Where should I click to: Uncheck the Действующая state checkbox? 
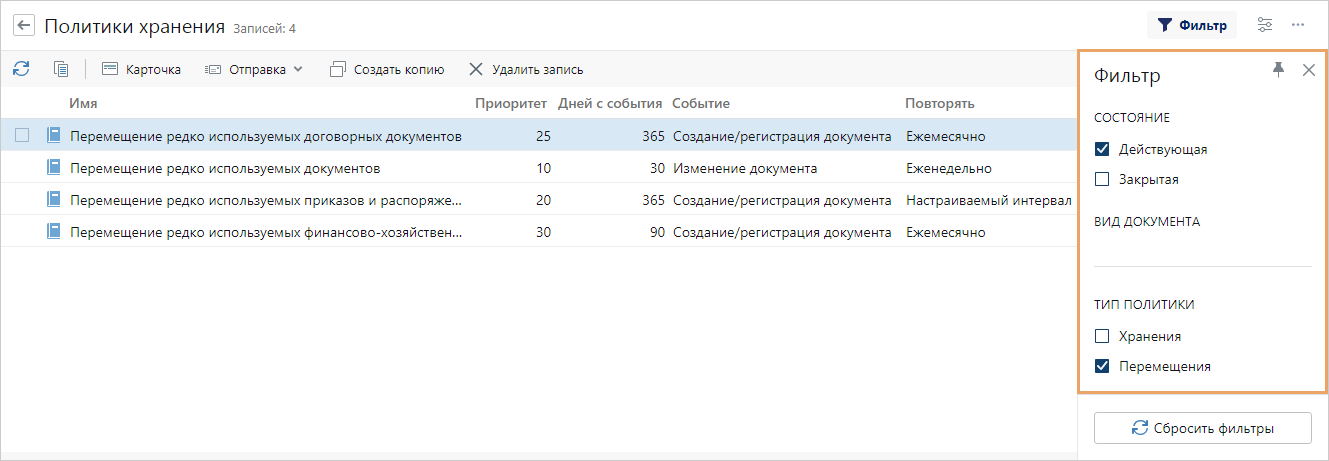[1103, 149]
